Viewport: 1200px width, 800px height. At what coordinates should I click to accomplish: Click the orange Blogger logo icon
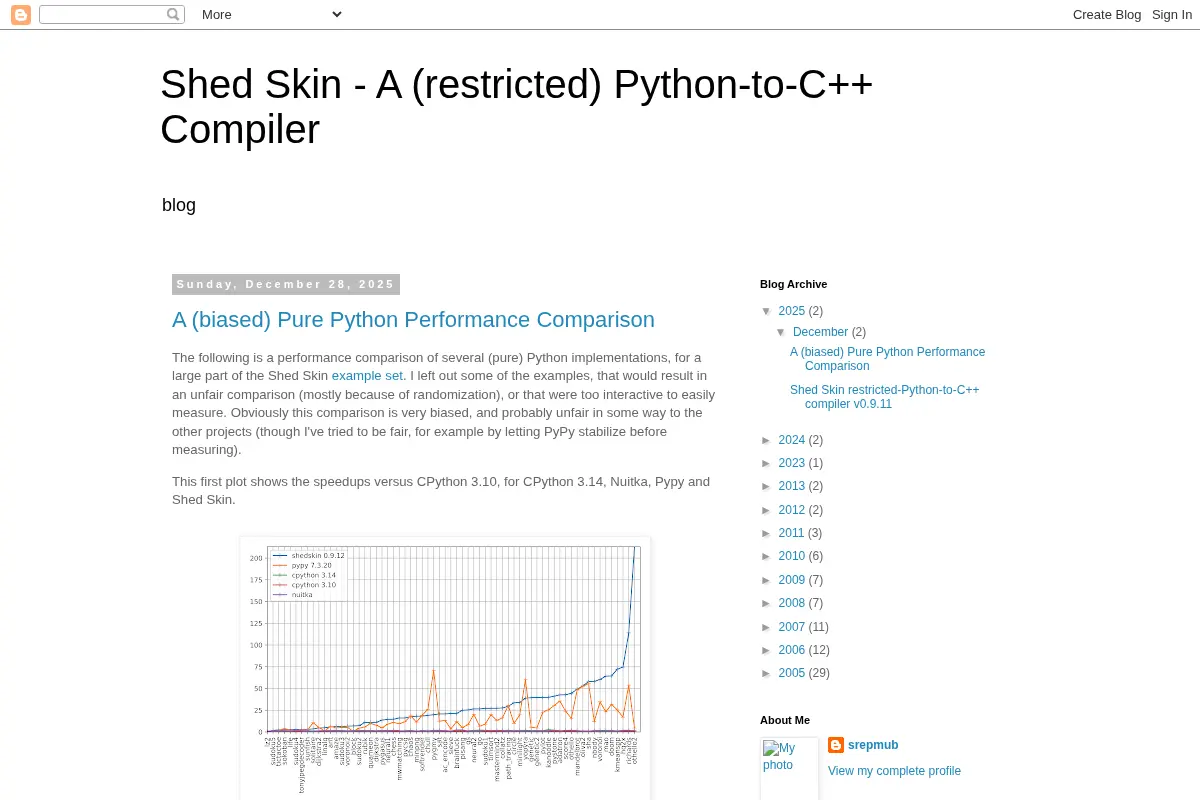click(x=21, y=15)
